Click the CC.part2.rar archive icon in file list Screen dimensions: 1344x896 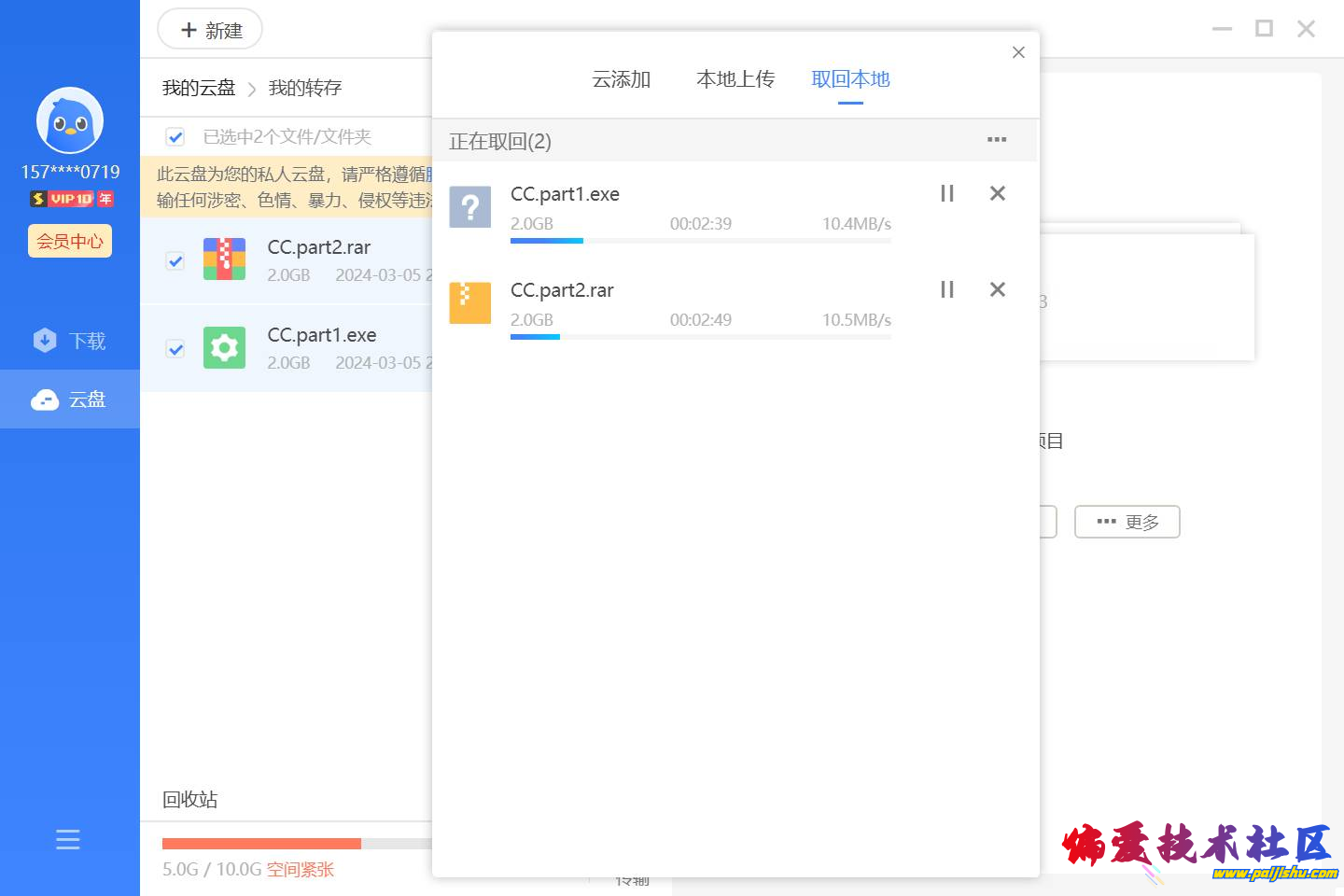224,259
